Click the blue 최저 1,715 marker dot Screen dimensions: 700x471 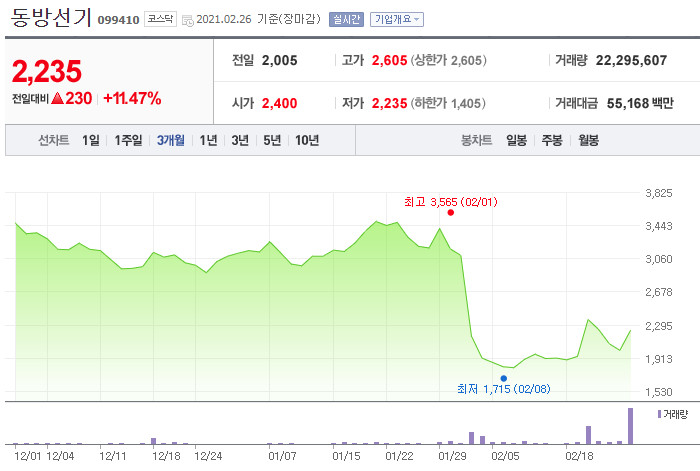point(504,379)
